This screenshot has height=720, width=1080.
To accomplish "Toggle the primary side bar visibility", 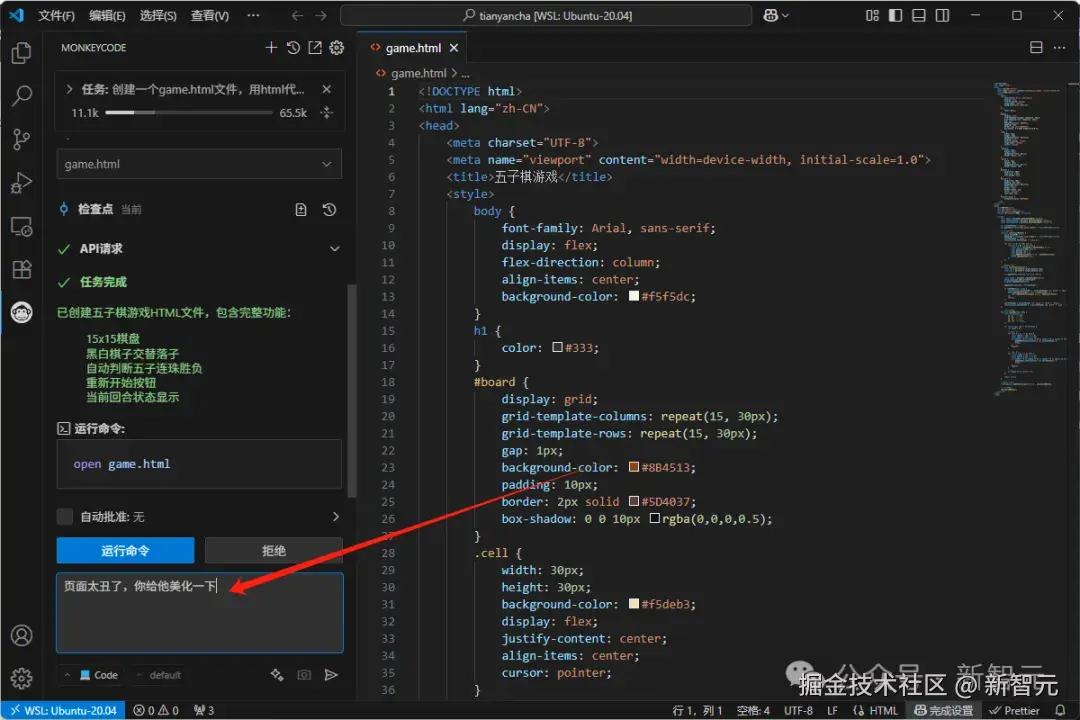I will (x=895, y=15).
